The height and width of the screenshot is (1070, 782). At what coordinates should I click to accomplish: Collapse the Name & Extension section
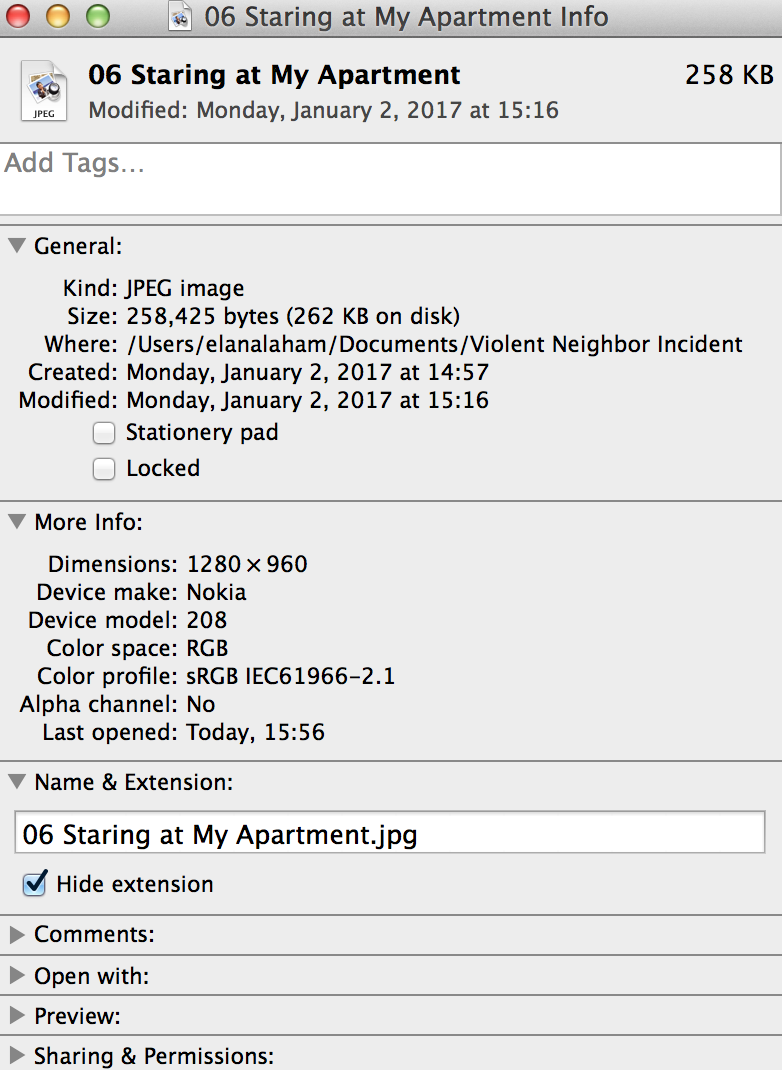click(x=17, y=782)
